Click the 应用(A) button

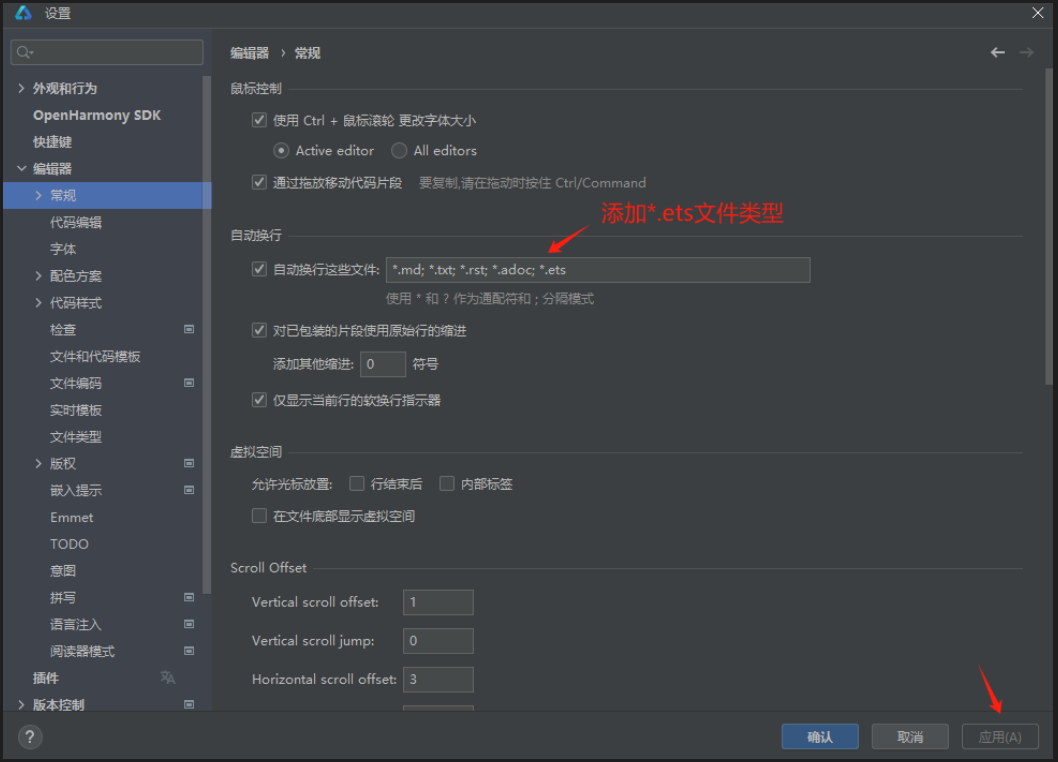coord(999,736)
